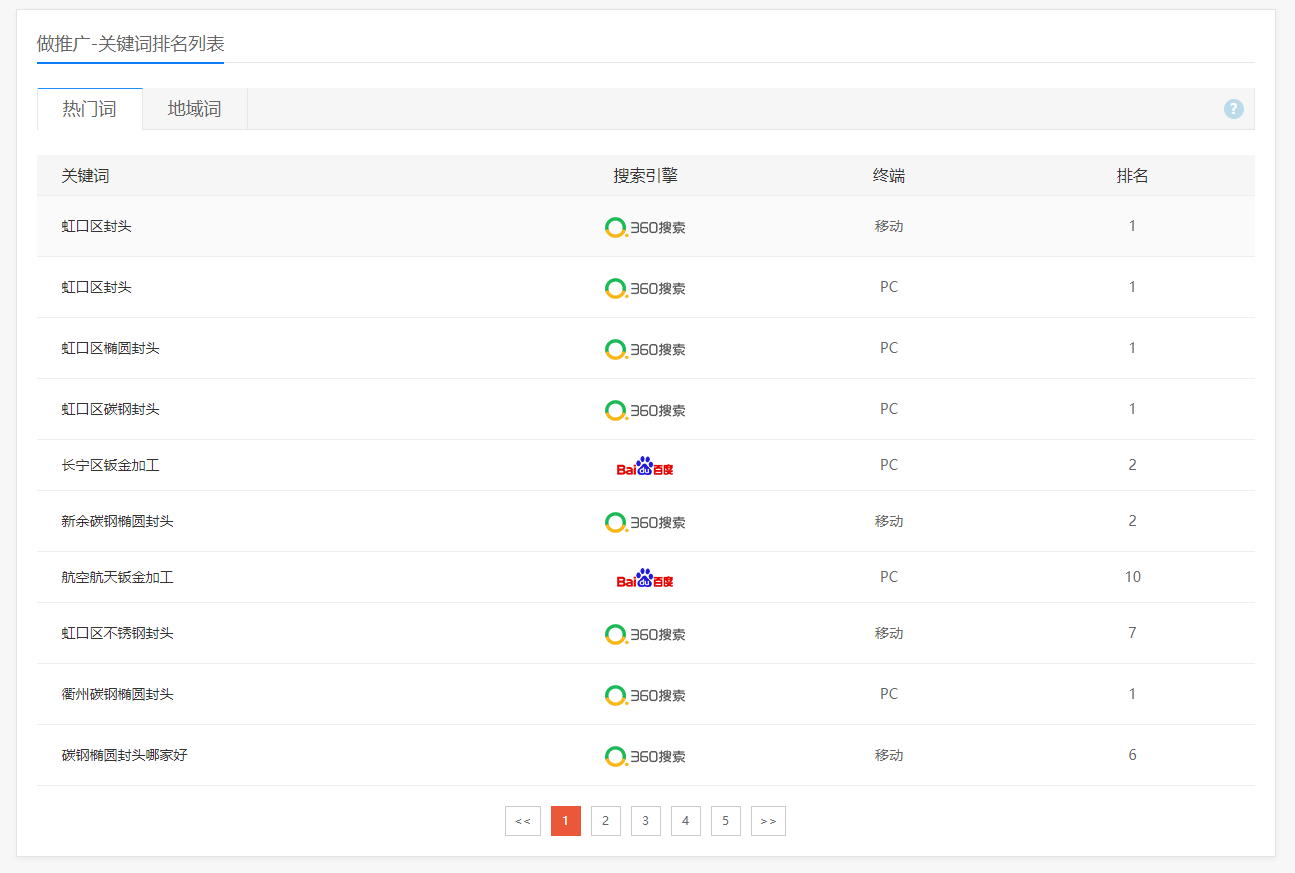The image size is (1295, 873).
Task: Jump to page 5 in pagination
Action: click(x=725, y=821)
